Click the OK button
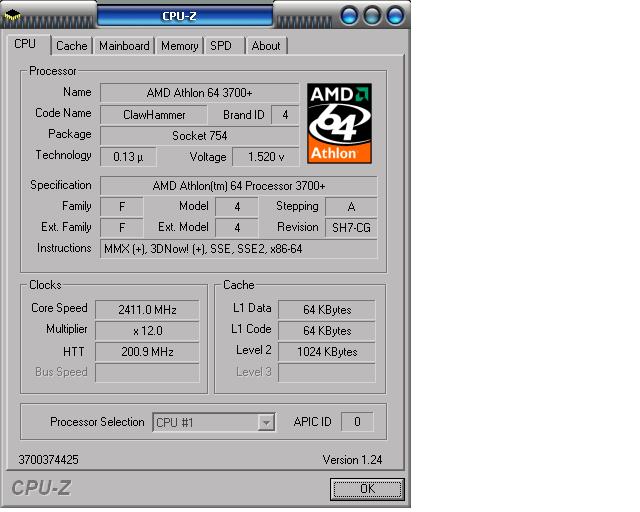640x512 pixels. coord(367,489)
